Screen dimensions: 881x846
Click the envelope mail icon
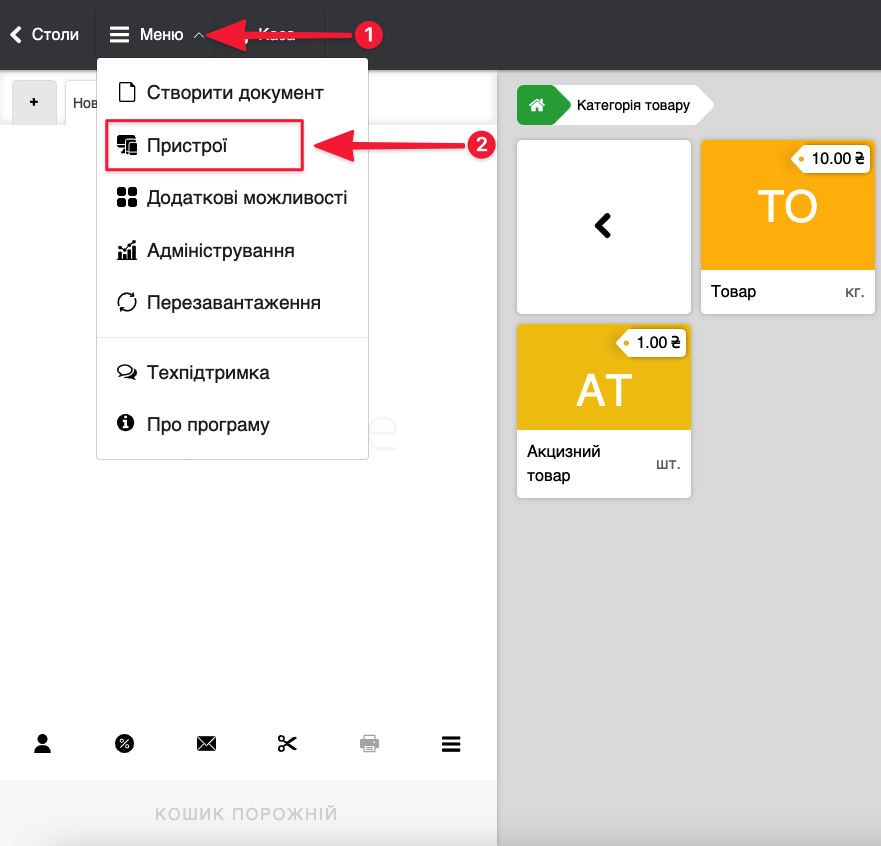206,743
